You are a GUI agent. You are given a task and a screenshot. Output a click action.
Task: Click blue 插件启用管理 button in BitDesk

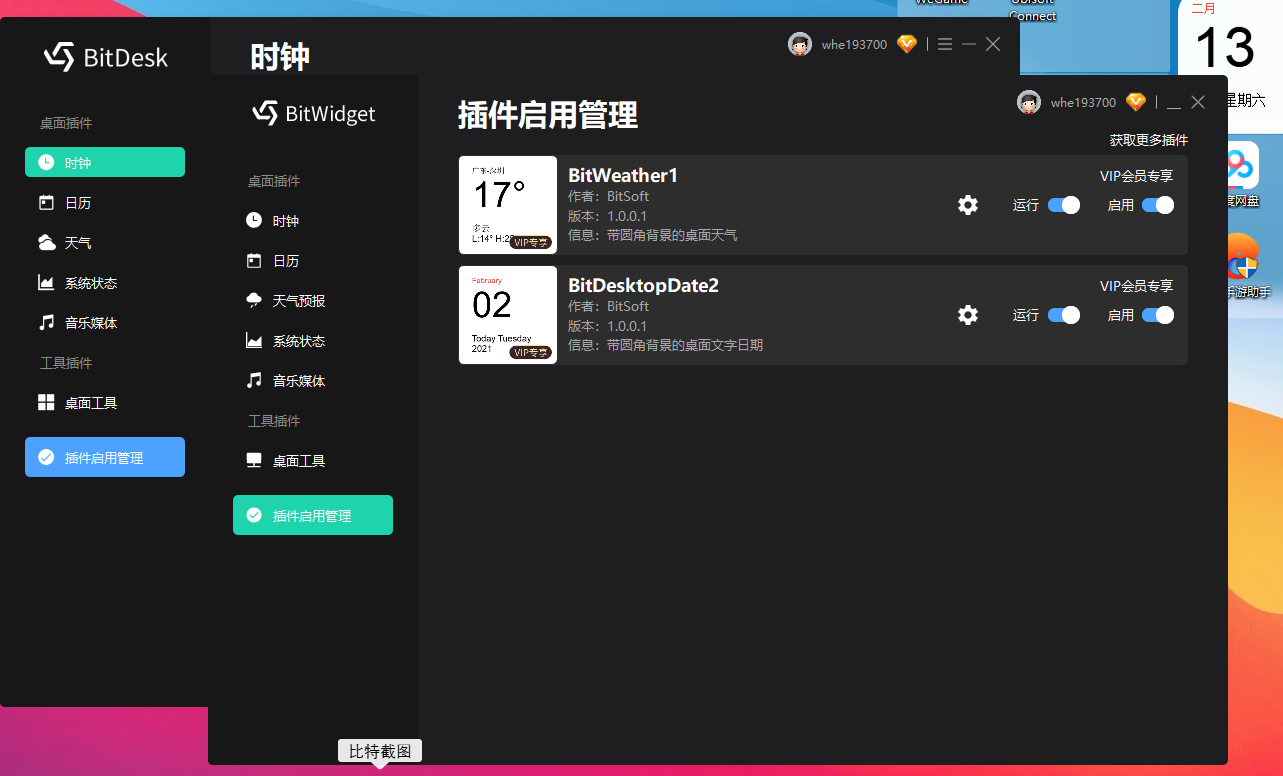(x=105, y=457)
